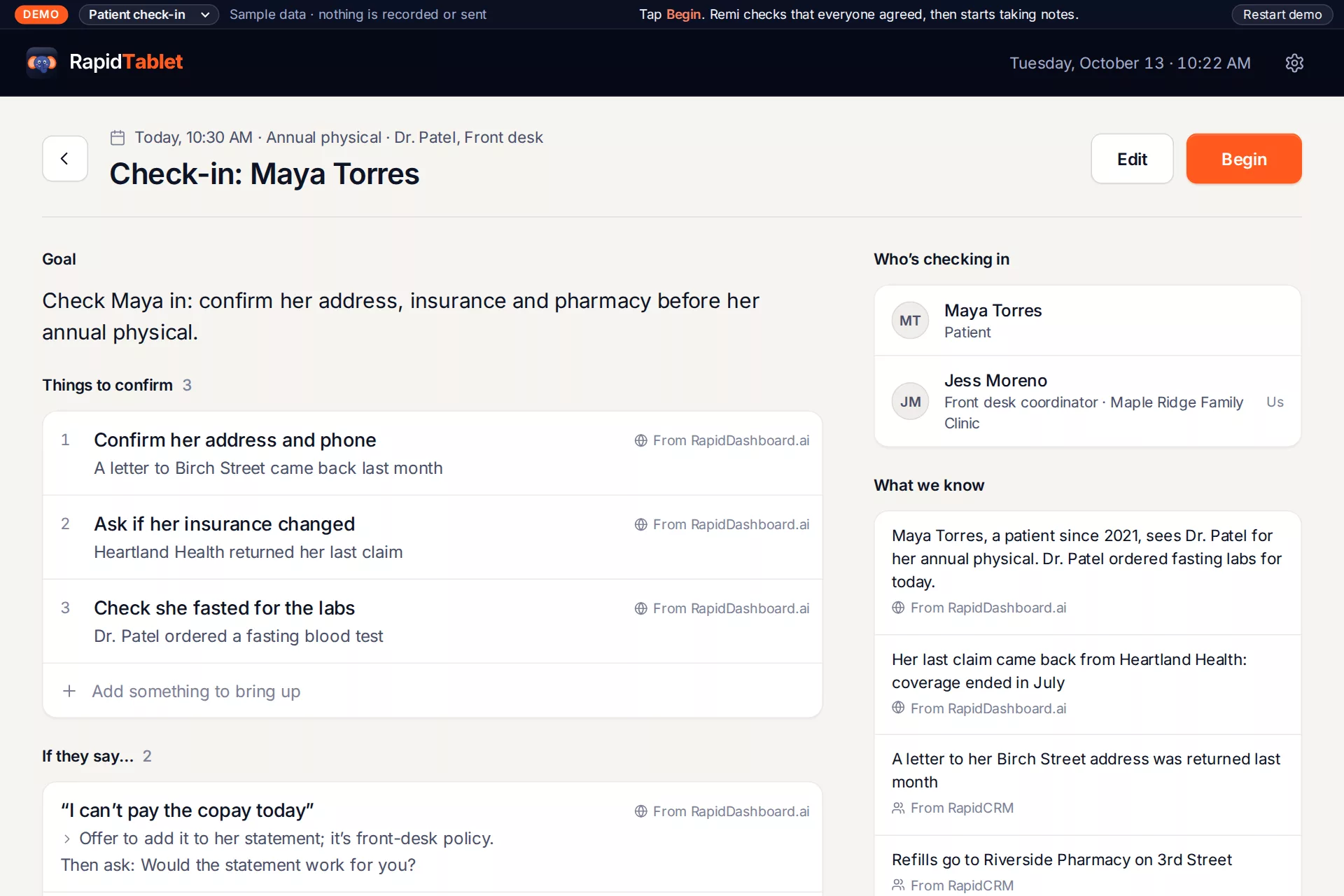Click globe icon under Maya Torres patient fact
Image resolution: width=1344 pixels, height=896 pixels.
(x=898, y=608)
